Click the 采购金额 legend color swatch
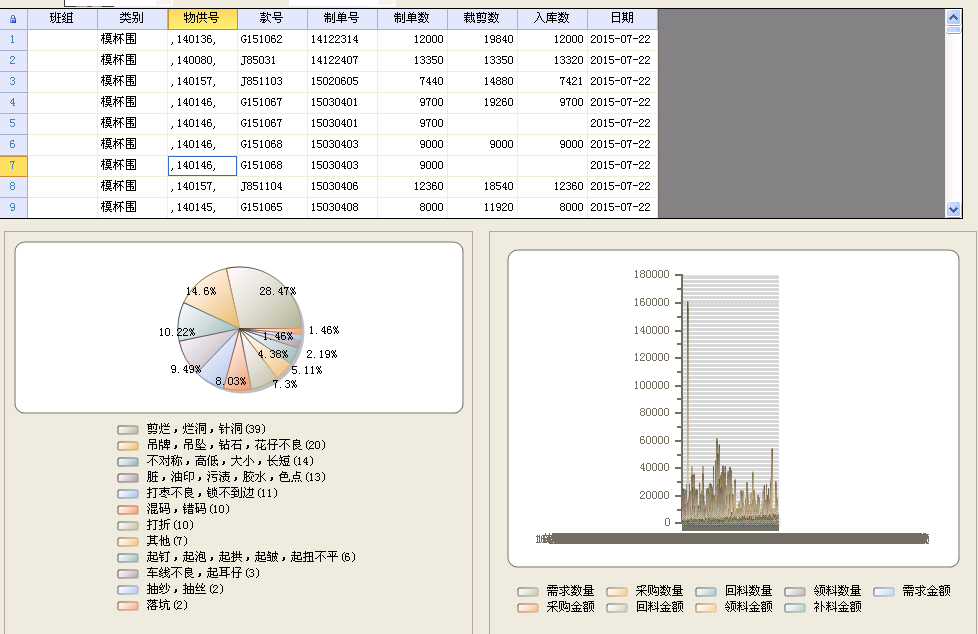Screen dimensions: 978x634 click(528, 608)
